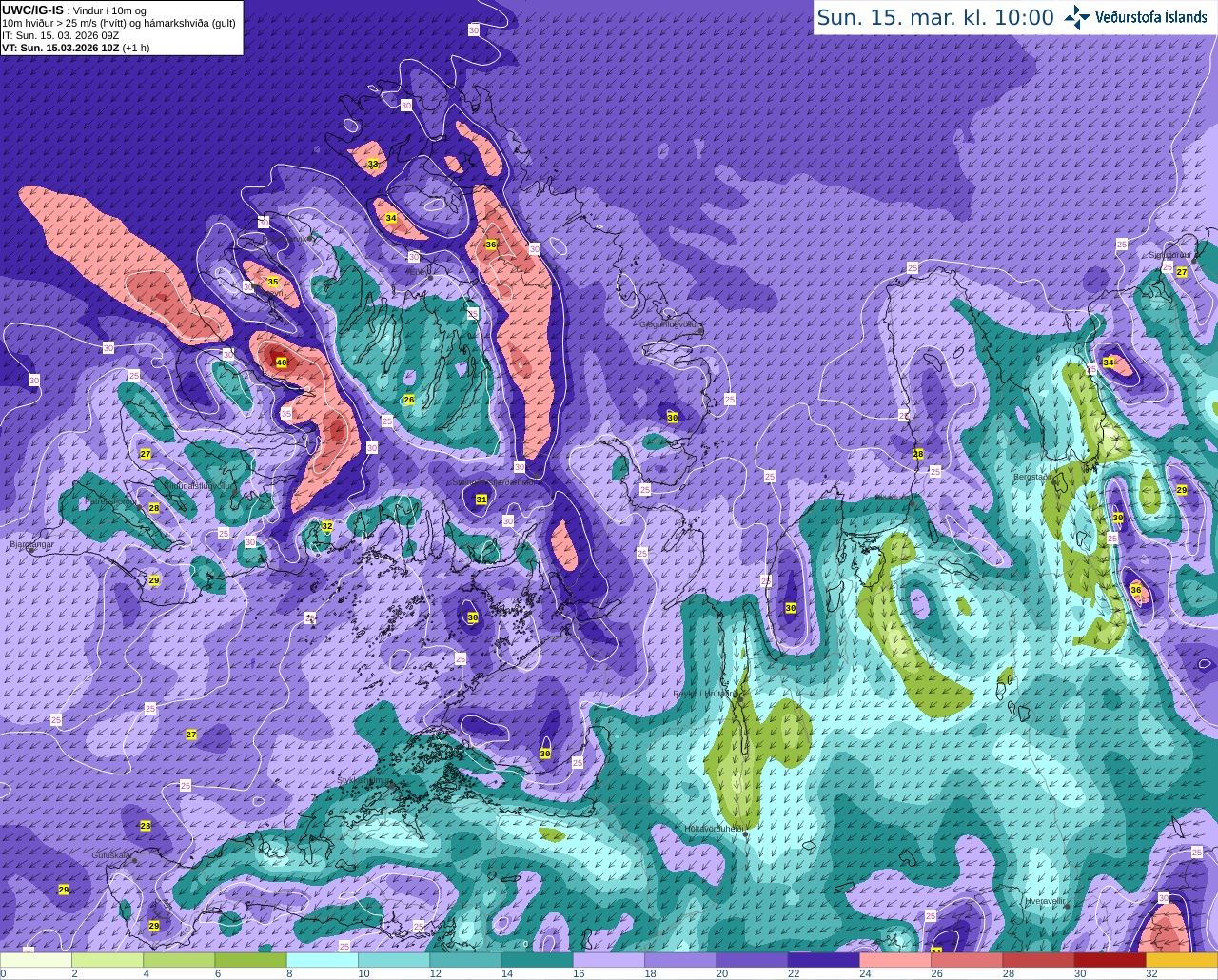Click the 'Steingrímsfjarðarheiði' station label

pyautogui.click(x=493, y=482)
